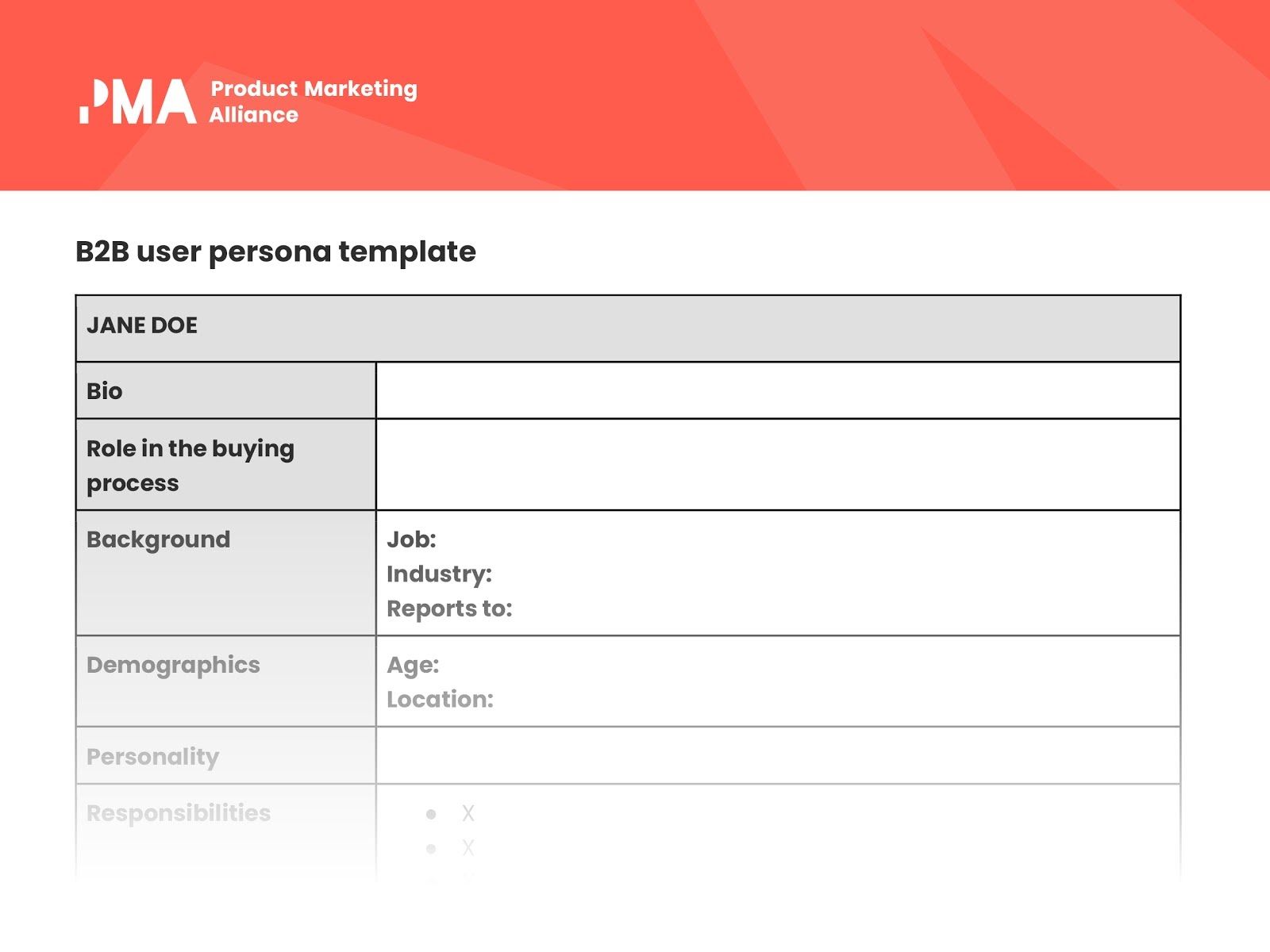Click the Location: field line
The width and height of the screenshot is (1270, 952).
pos(440,699)
